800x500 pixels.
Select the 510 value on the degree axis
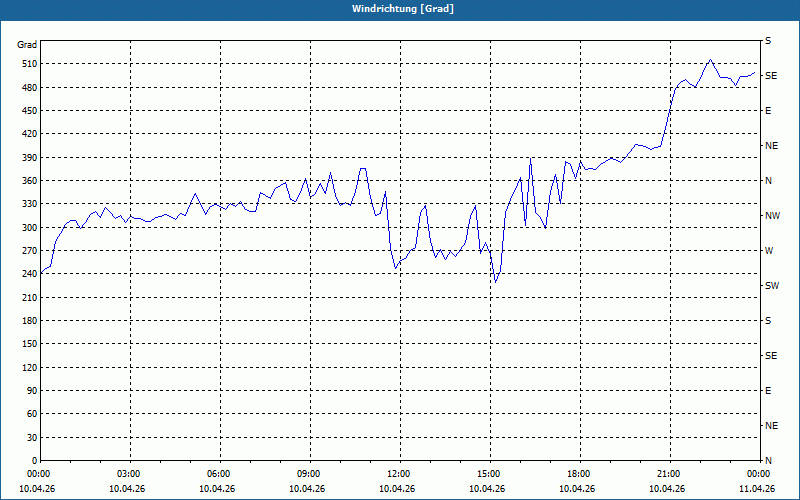(30, 64)
